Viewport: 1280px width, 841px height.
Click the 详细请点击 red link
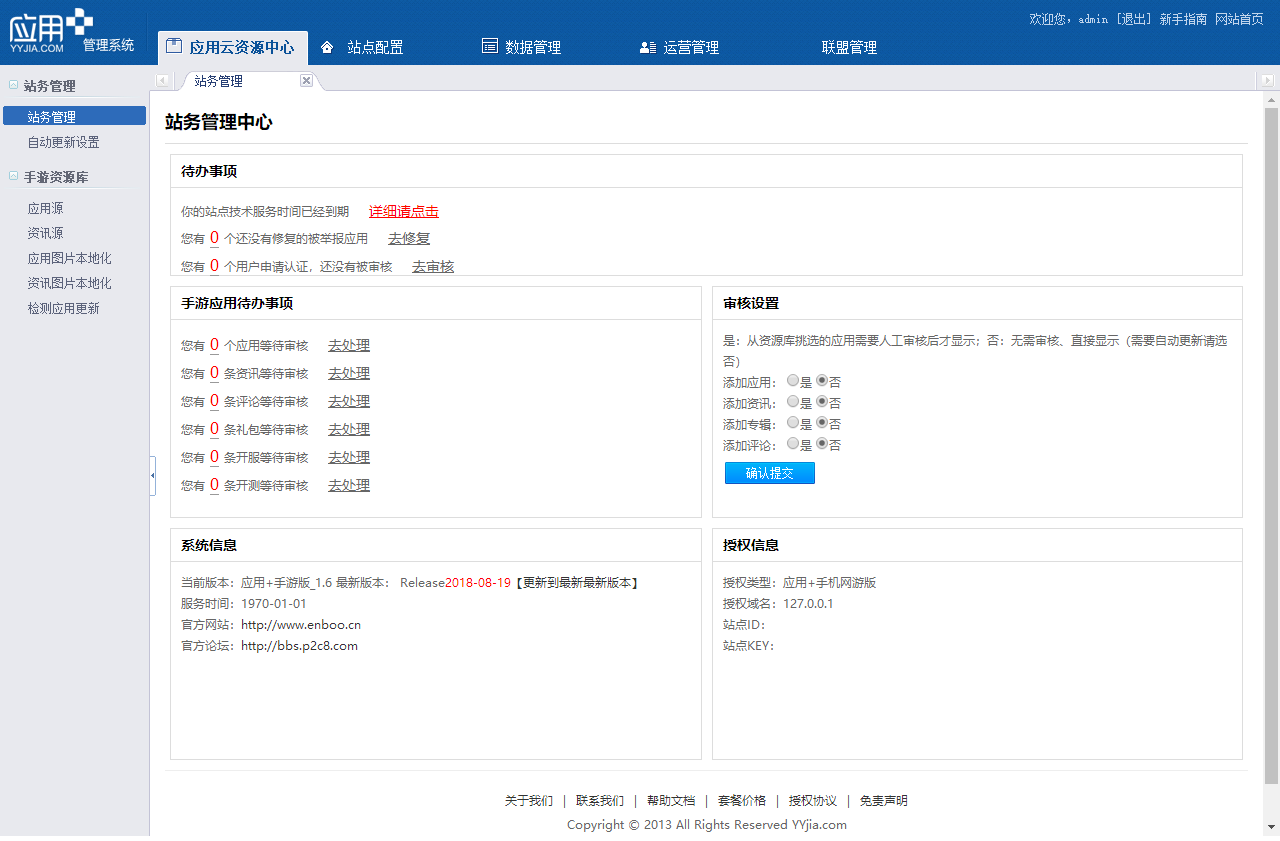[404, 211]
